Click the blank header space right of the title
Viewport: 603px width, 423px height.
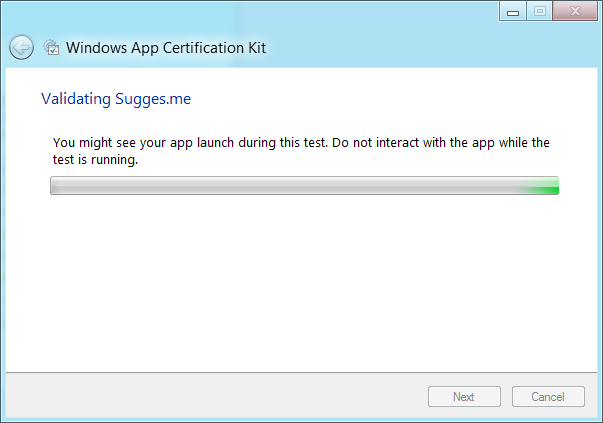430,48
